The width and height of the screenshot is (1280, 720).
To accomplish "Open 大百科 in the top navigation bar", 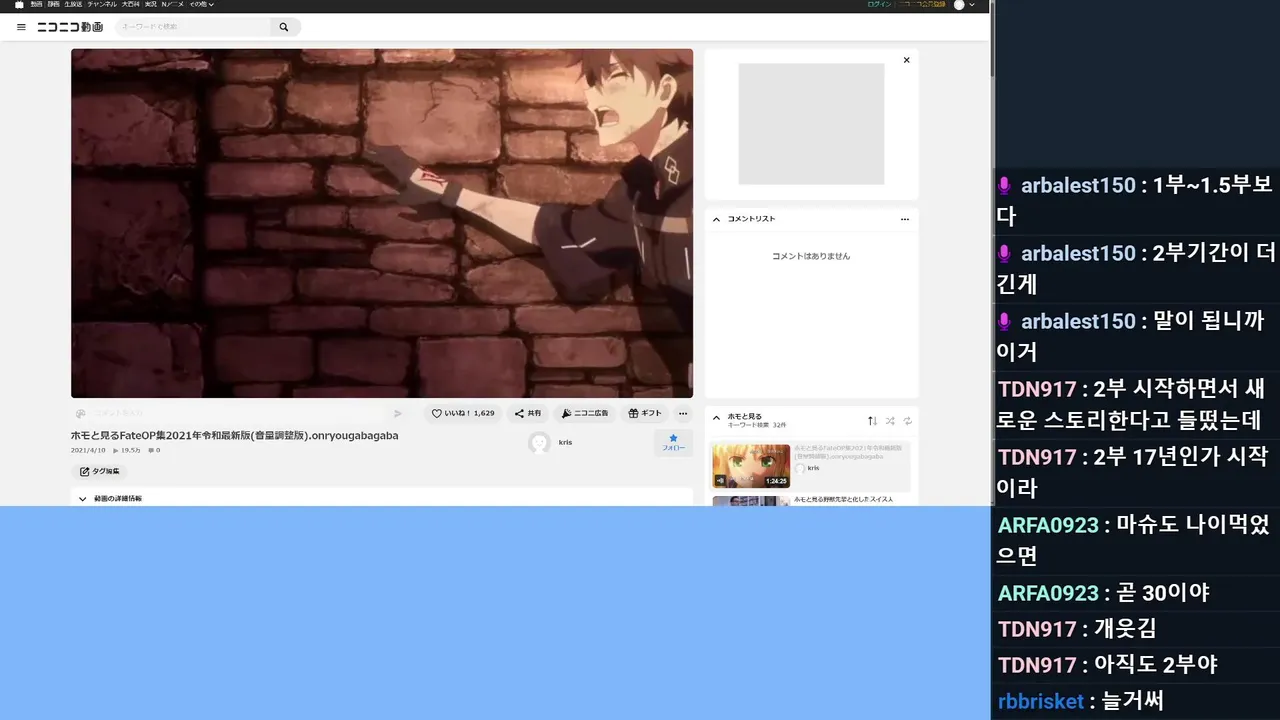I will (131, 5).
